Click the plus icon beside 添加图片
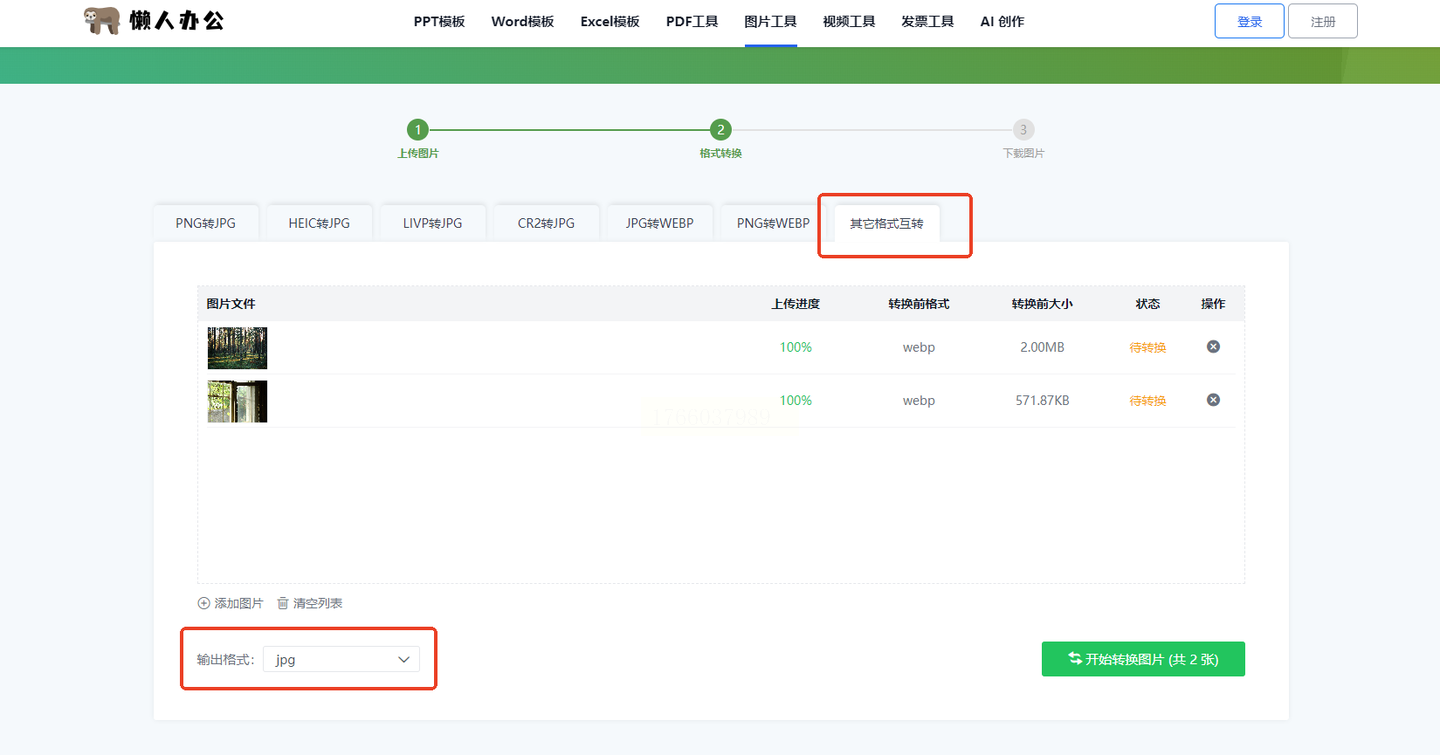 204,603
